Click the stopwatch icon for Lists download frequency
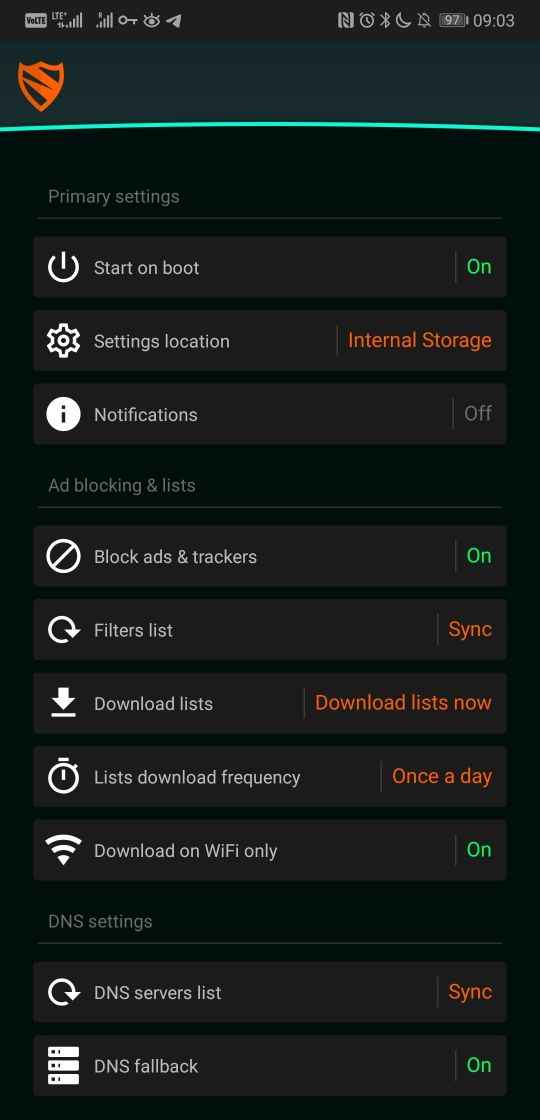 click(x=64, y=776)
